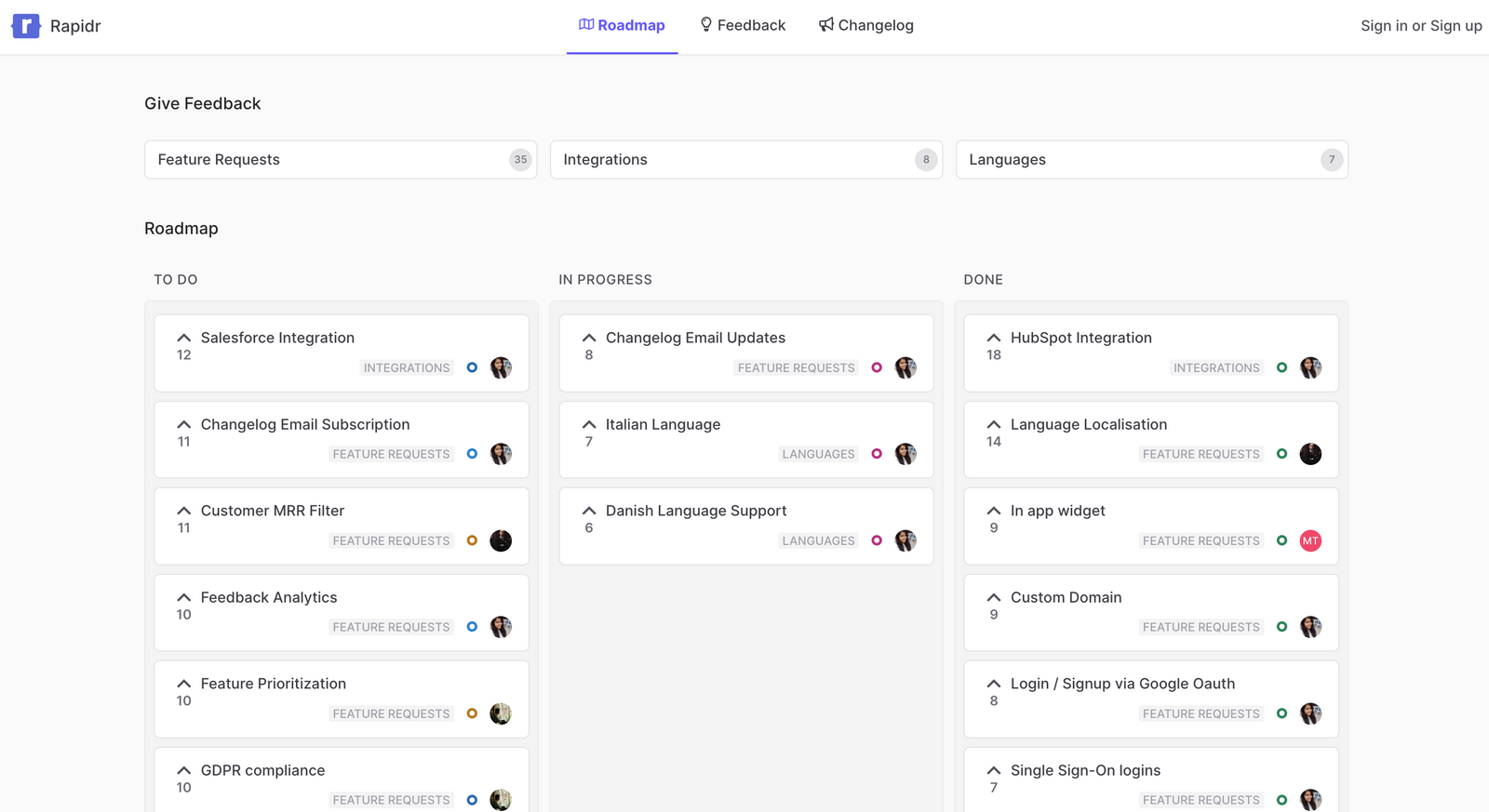Upvote Danish Language Support

pos(589,512)
